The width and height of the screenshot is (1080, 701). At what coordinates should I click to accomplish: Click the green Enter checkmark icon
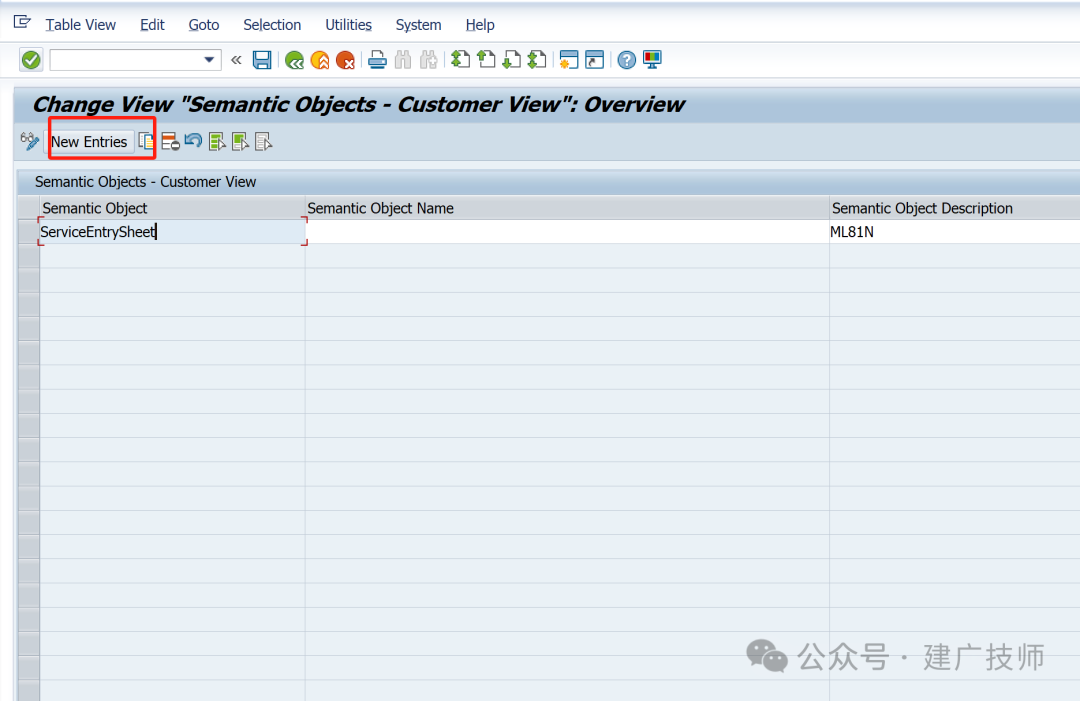31,60
